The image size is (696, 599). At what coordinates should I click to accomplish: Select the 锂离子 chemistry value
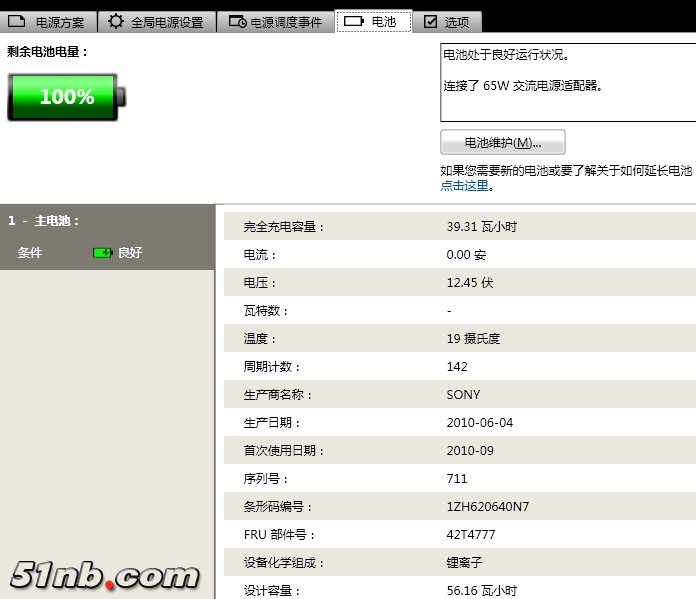point(464,563)
